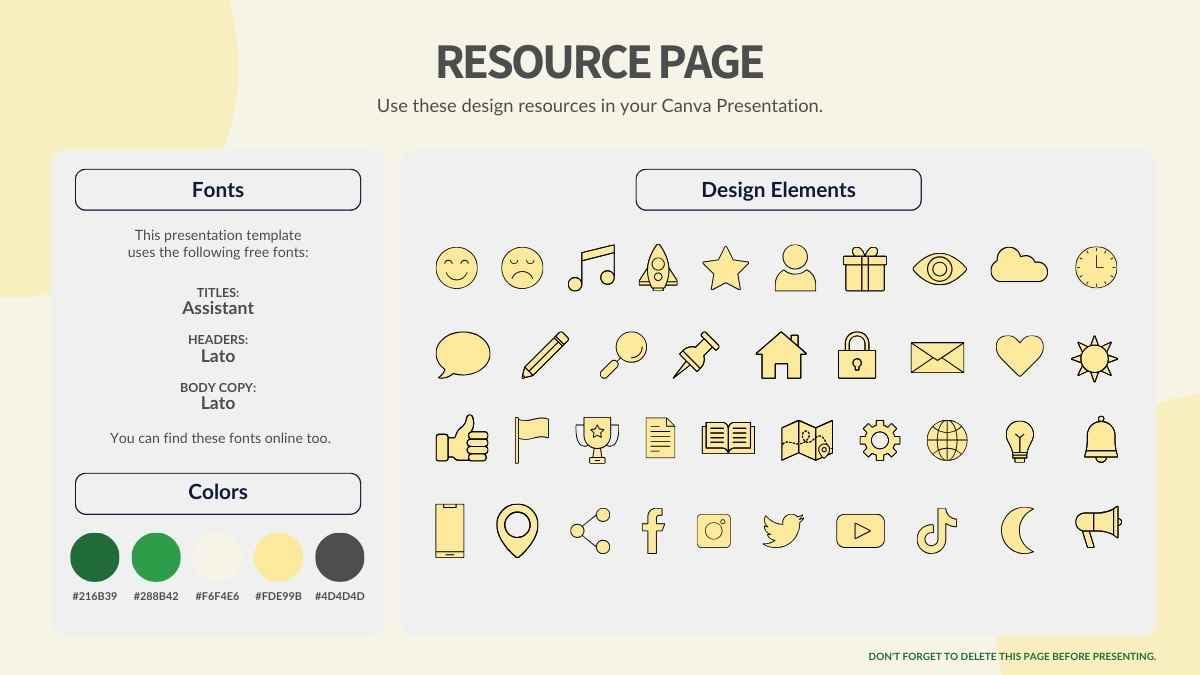Screen dimensions: 1200x675
Task: Select the gift box icon
Action: (x=865, y=268)
